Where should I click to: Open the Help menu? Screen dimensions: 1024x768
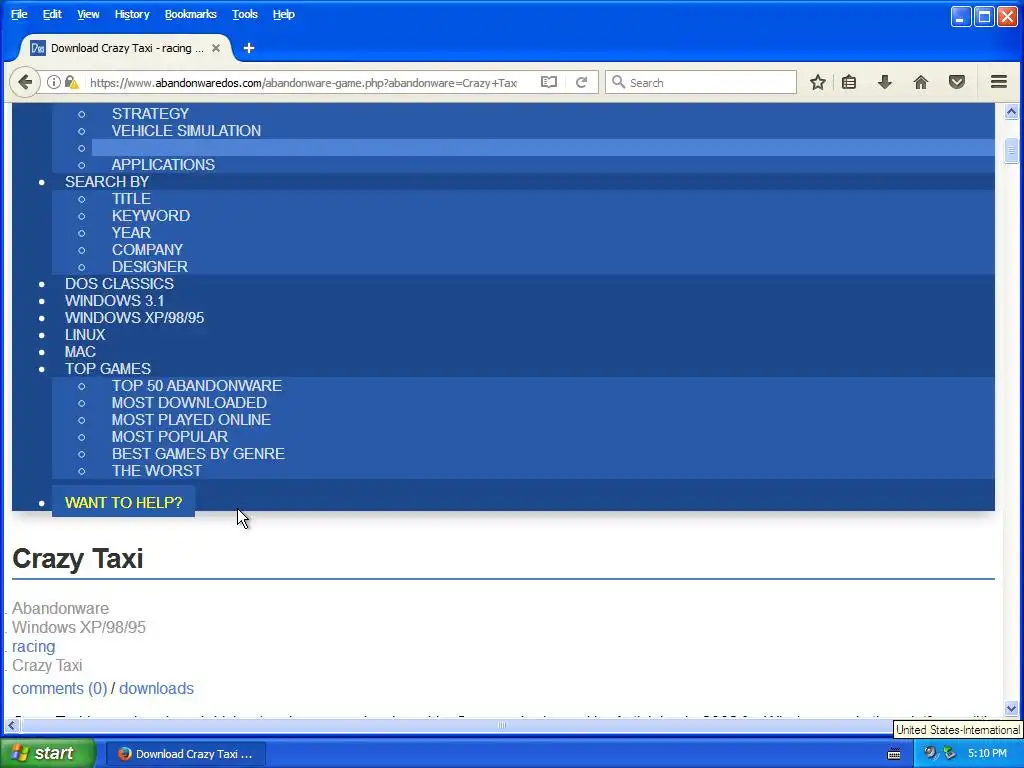pyautogui.click(x=283, y=14)
